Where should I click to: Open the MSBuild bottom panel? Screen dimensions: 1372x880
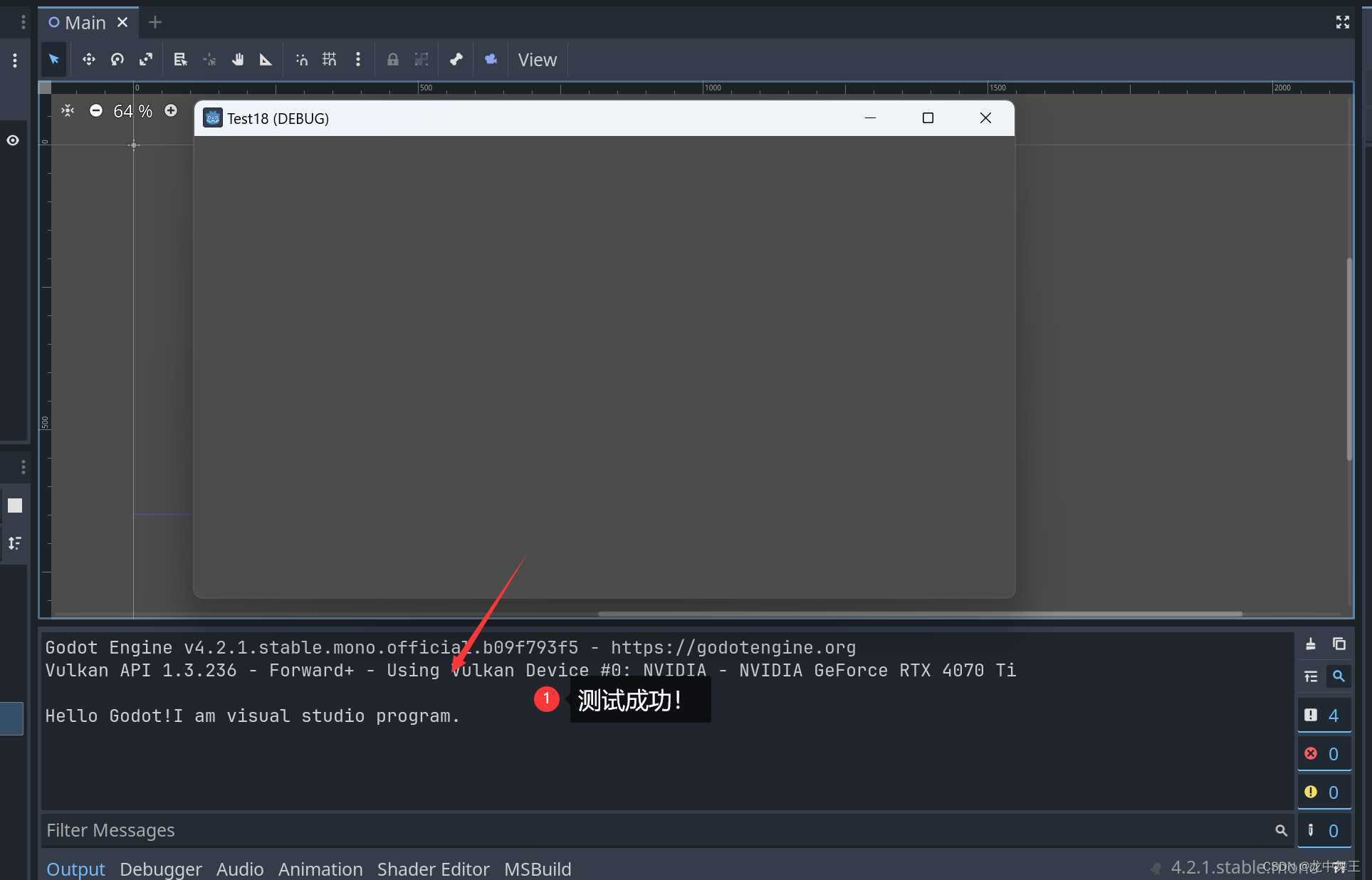tap(538, 869)
